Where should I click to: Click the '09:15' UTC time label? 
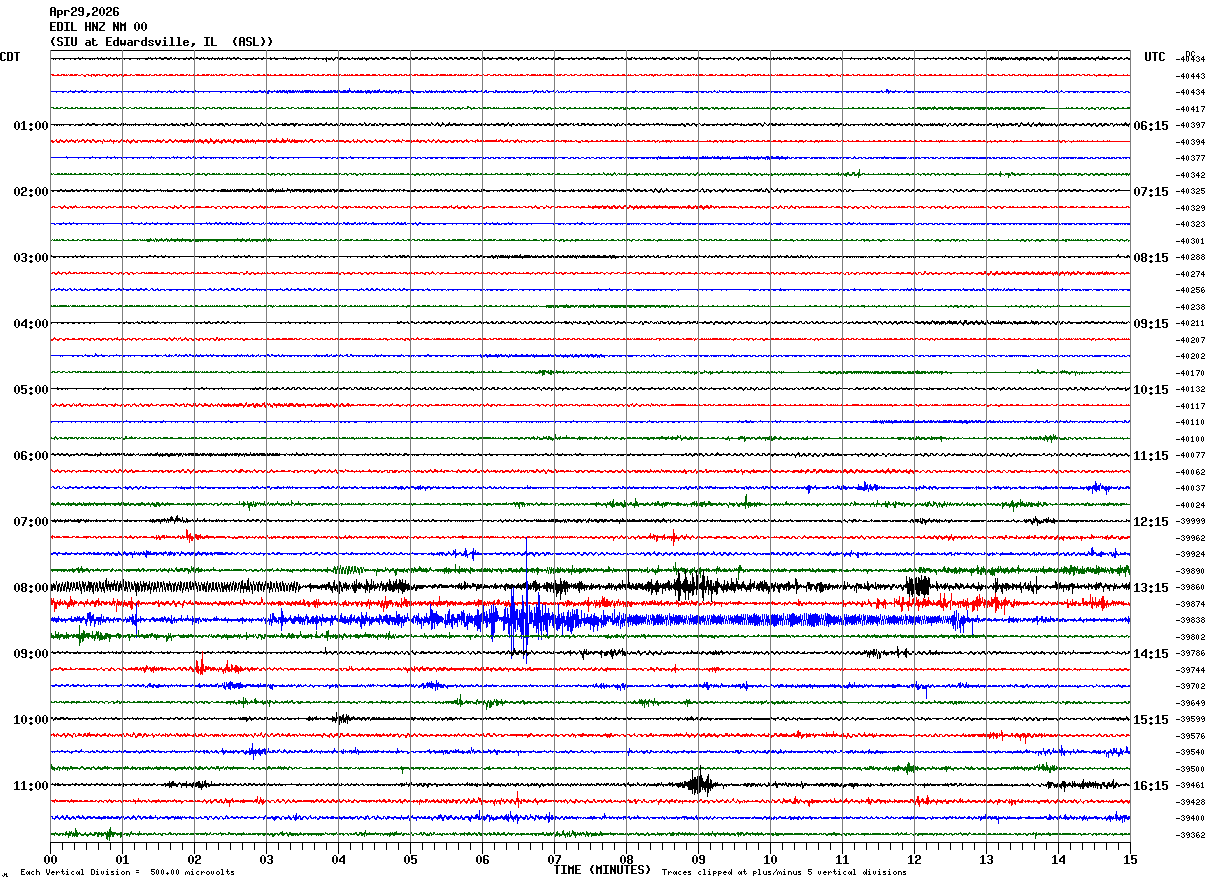click(x=1151, y=324)
